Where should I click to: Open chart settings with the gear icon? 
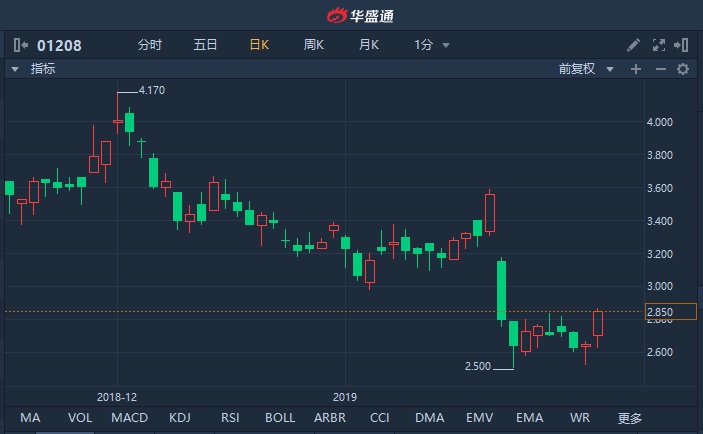(683, 69)
